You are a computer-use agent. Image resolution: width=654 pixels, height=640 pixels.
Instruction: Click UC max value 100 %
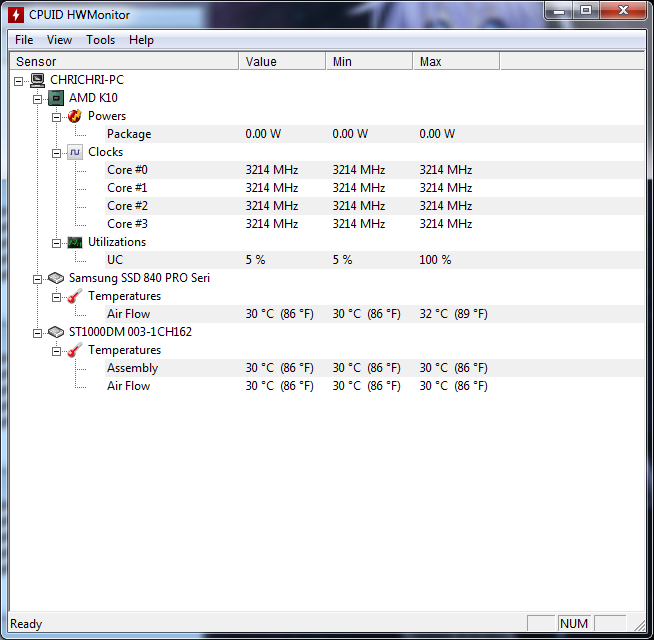click(435, 260)
